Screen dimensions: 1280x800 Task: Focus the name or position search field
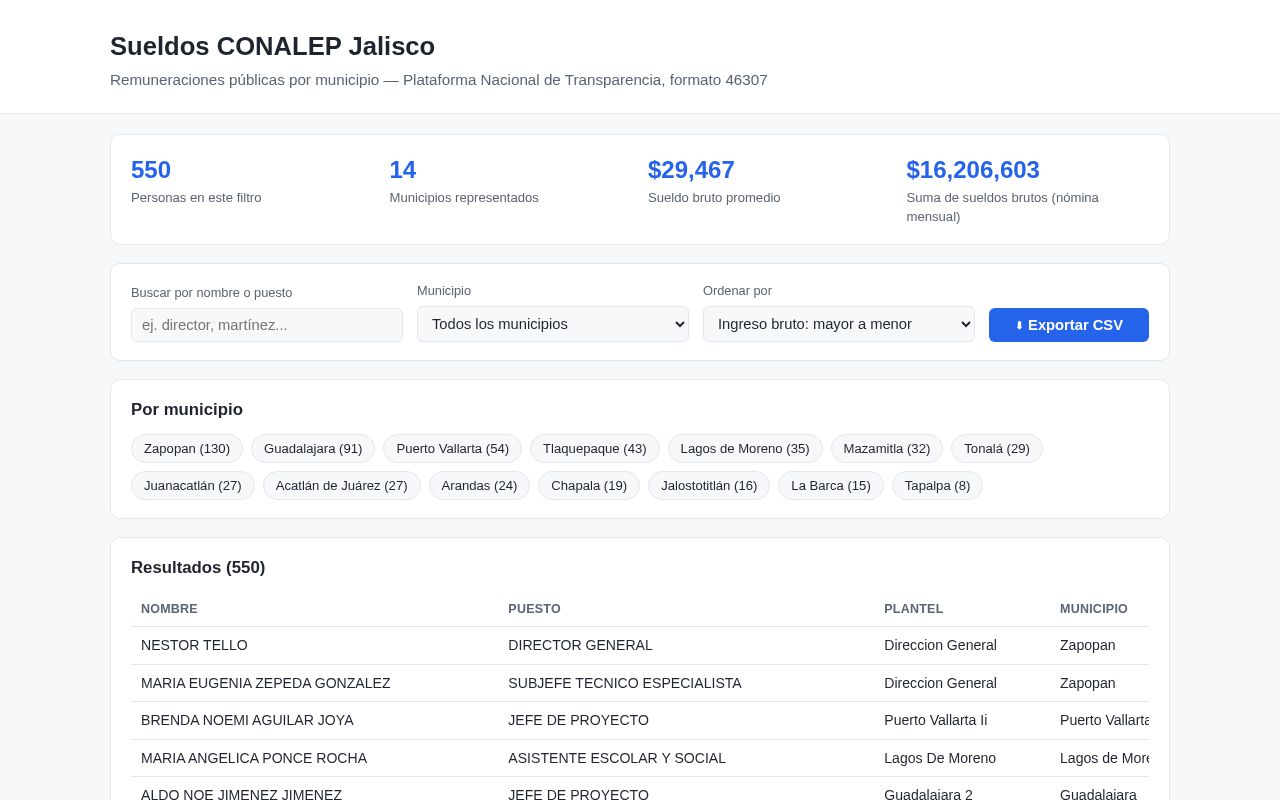pos(267,325)
